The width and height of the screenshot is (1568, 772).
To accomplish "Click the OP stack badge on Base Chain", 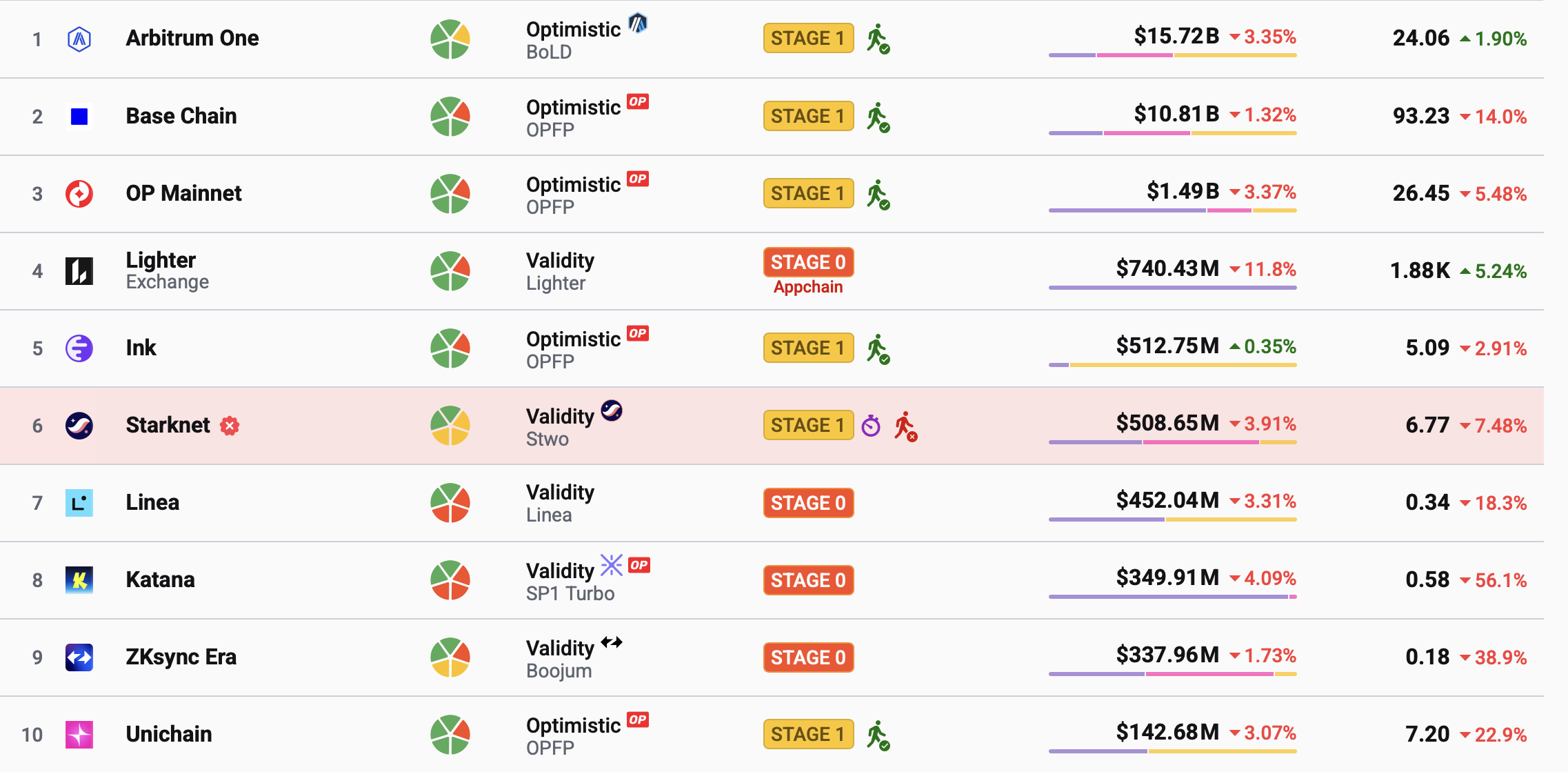I will pos(638,102).
